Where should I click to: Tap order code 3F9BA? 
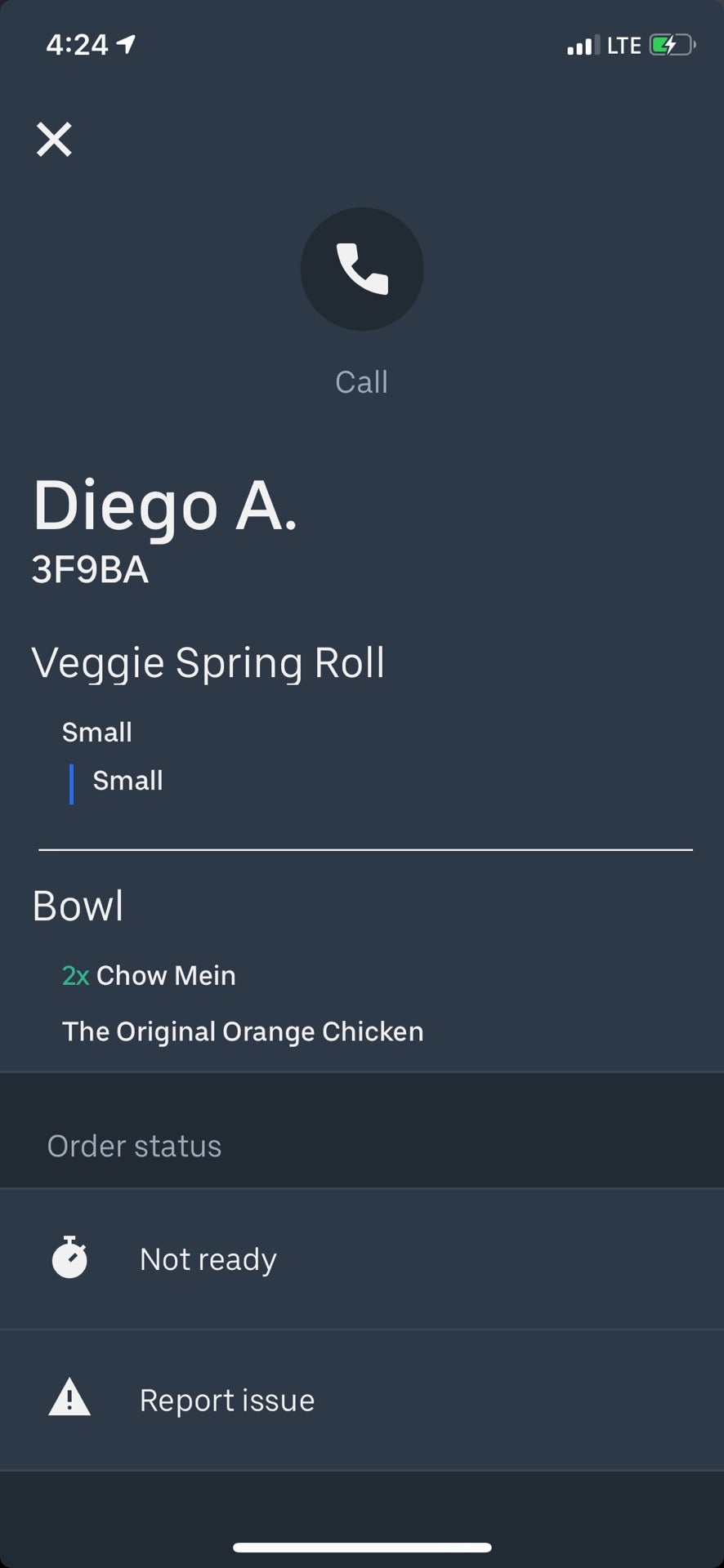[x=90, y=570]
